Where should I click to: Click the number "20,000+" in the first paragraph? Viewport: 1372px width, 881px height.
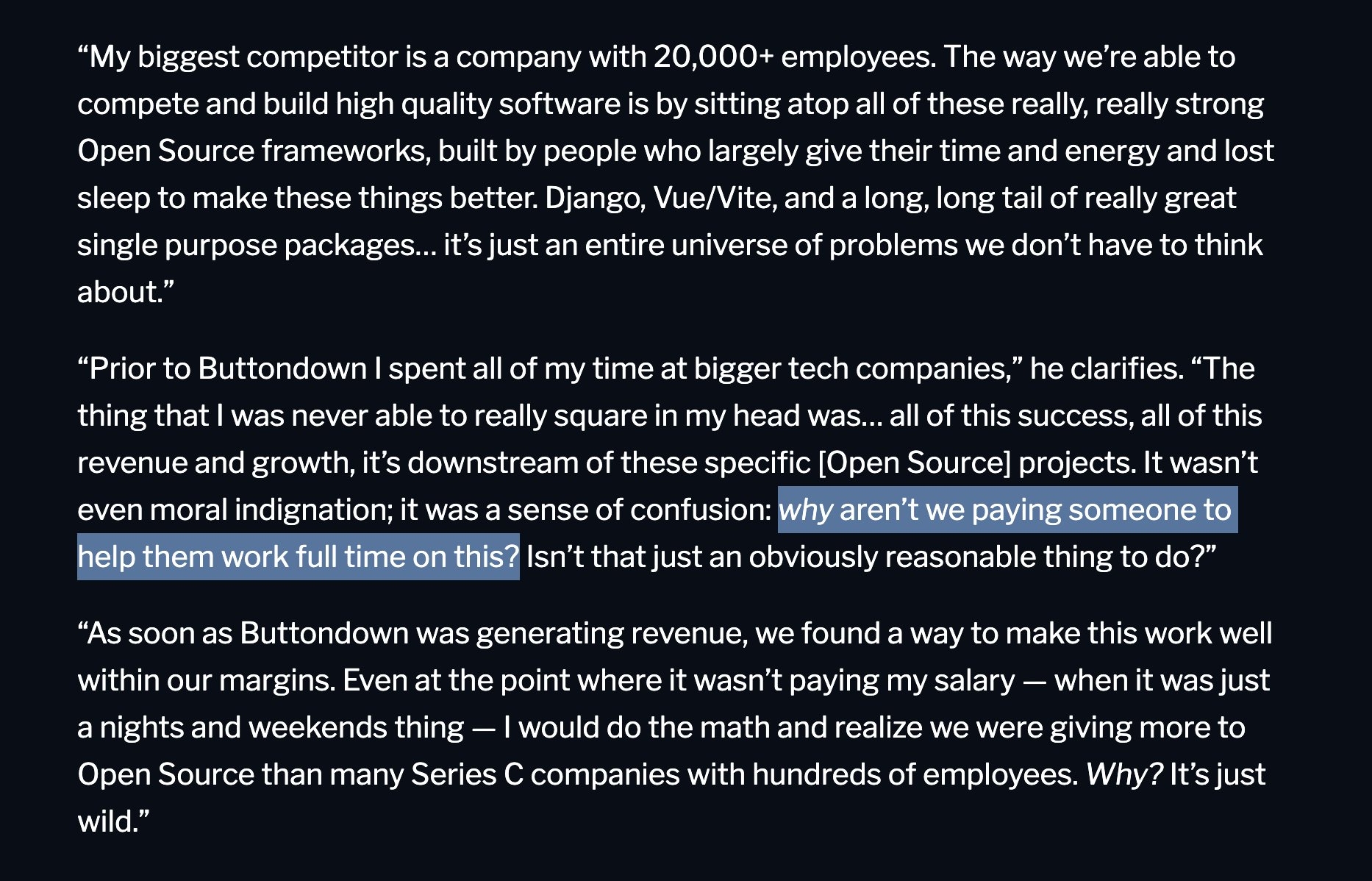(713, 57)
